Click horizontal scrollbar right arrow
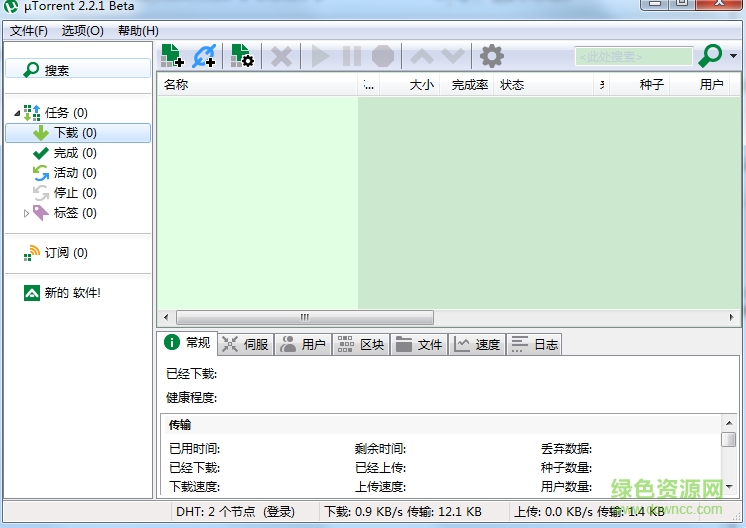 pyautogui.click(x=732, y=317)
